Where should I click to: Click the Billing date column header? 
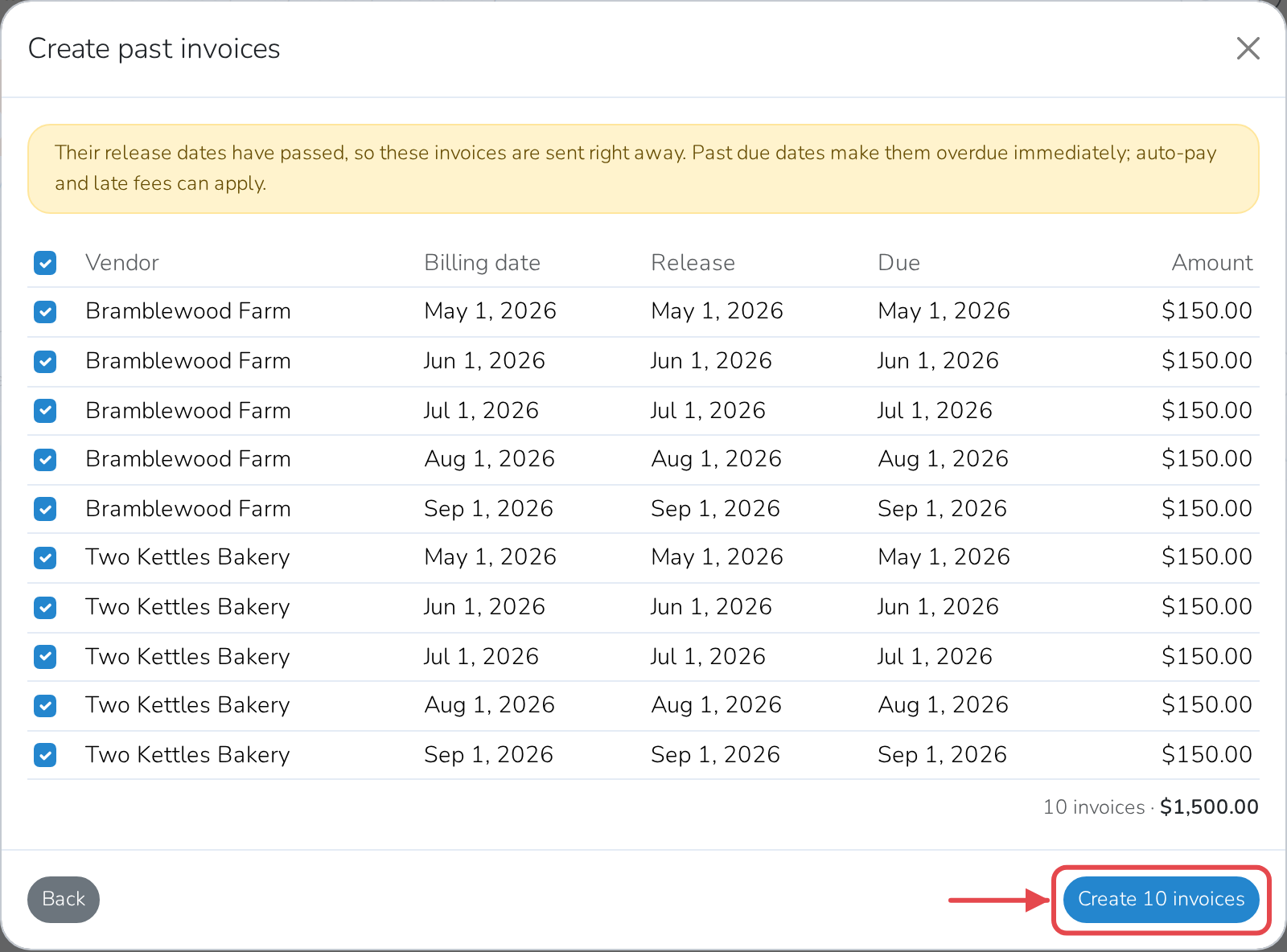pos(482,263)
